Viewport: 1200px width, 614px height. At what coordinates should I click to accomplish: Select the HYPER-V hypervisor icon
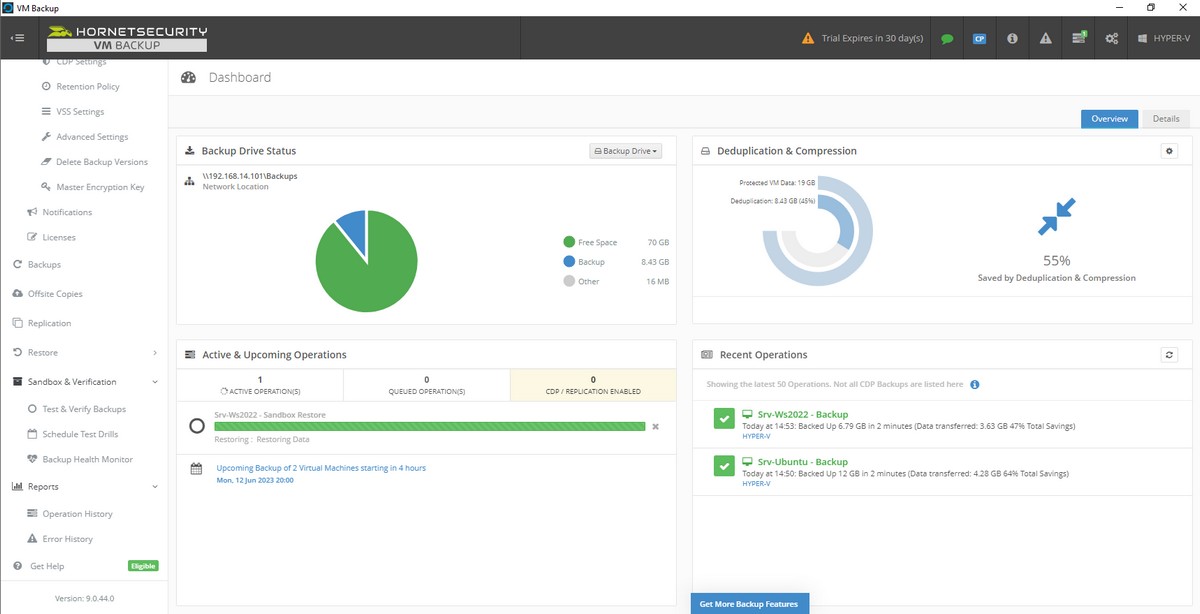pos(1161,38)
